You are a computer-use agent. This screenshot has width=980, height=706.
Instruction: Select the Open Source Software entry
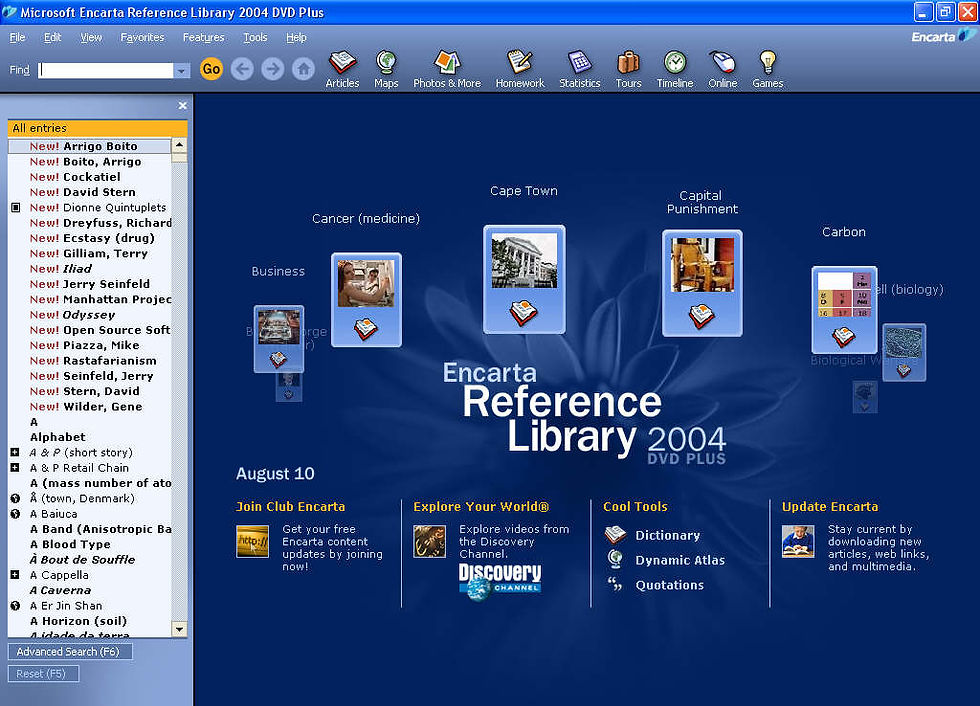89,330
